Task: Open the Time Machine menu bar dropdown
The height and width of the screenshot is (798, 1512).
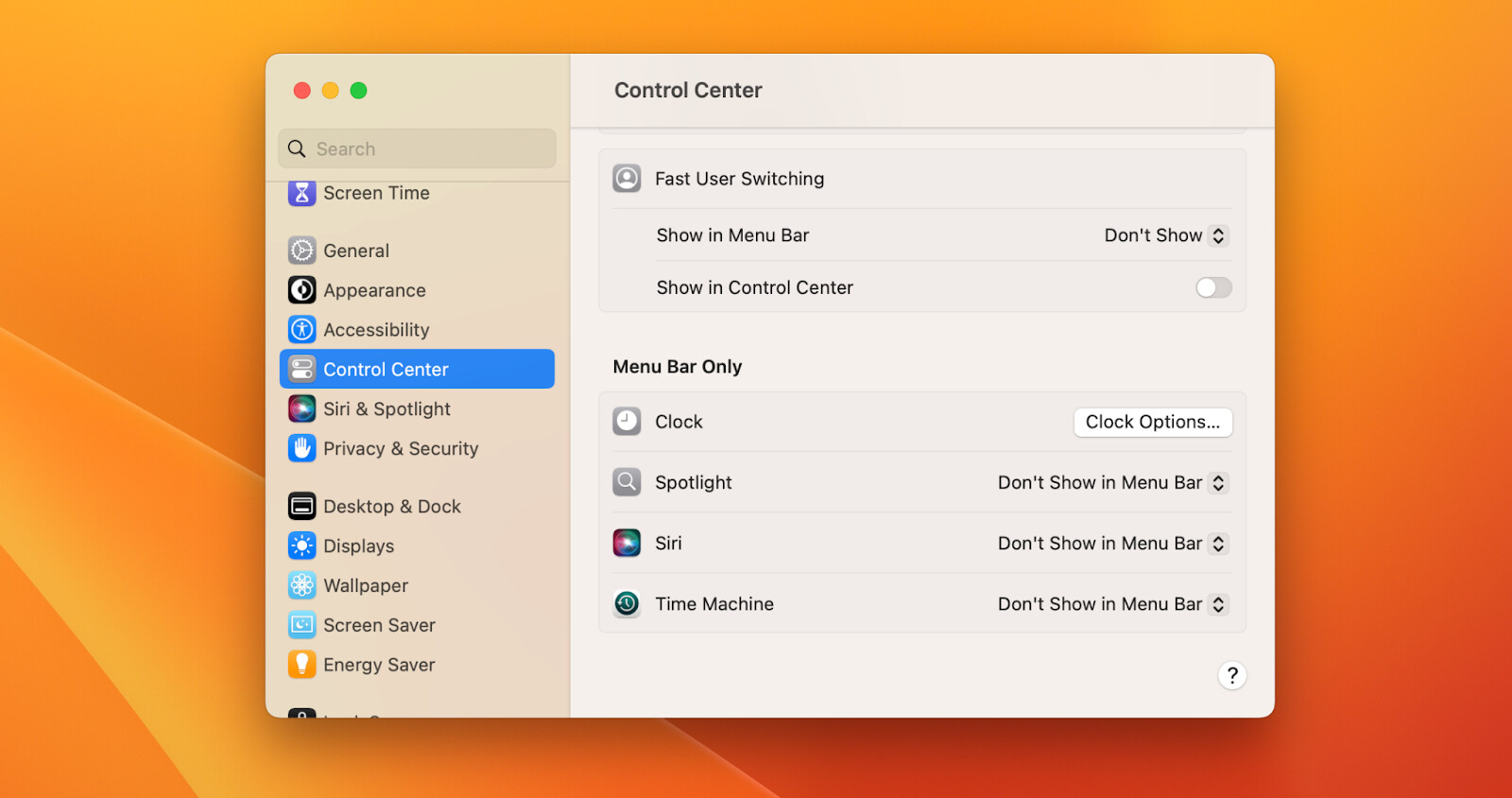Action: [x=1113, y=604]
